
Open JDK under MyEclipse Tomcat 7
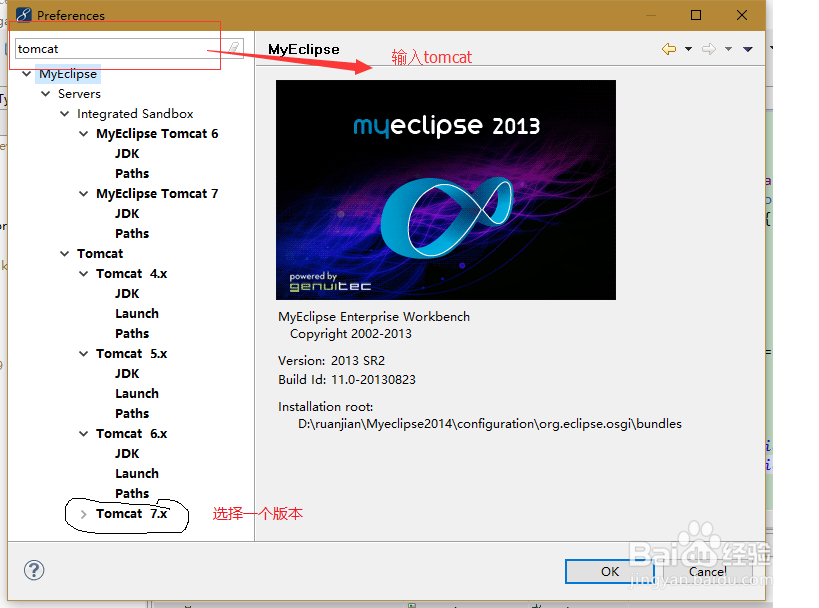(x=127, y=214)
